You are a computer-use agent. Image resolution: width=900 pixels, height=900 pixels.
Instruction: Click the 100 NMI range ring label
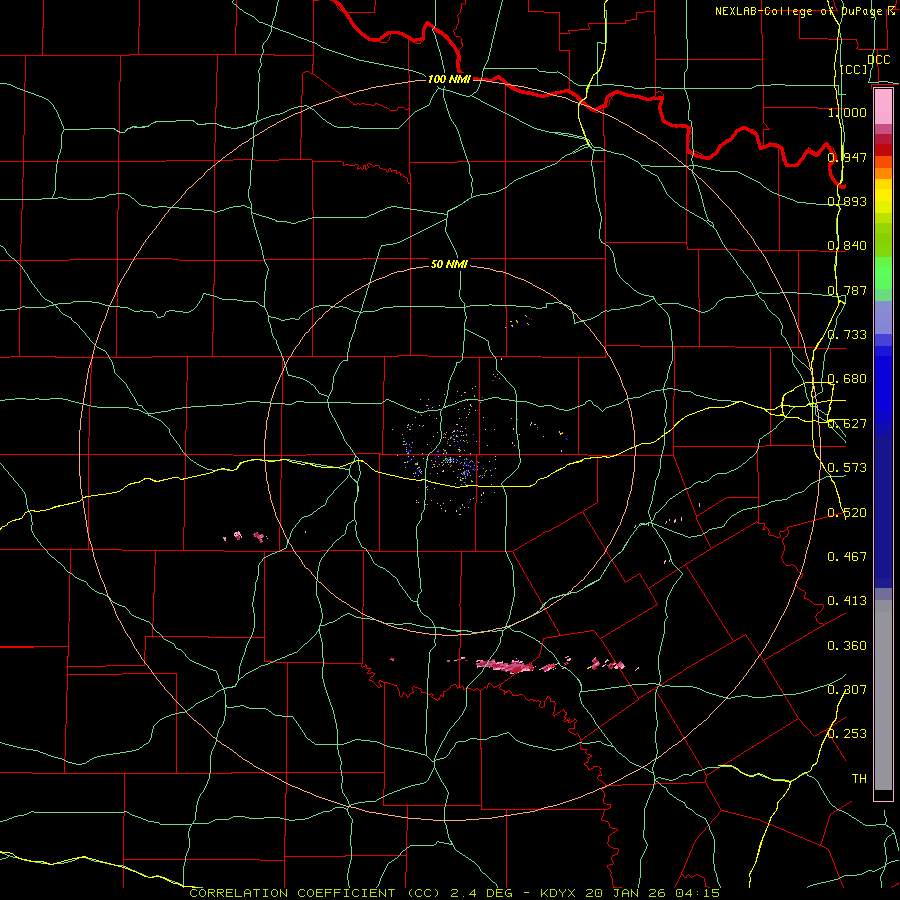point(449,79)
